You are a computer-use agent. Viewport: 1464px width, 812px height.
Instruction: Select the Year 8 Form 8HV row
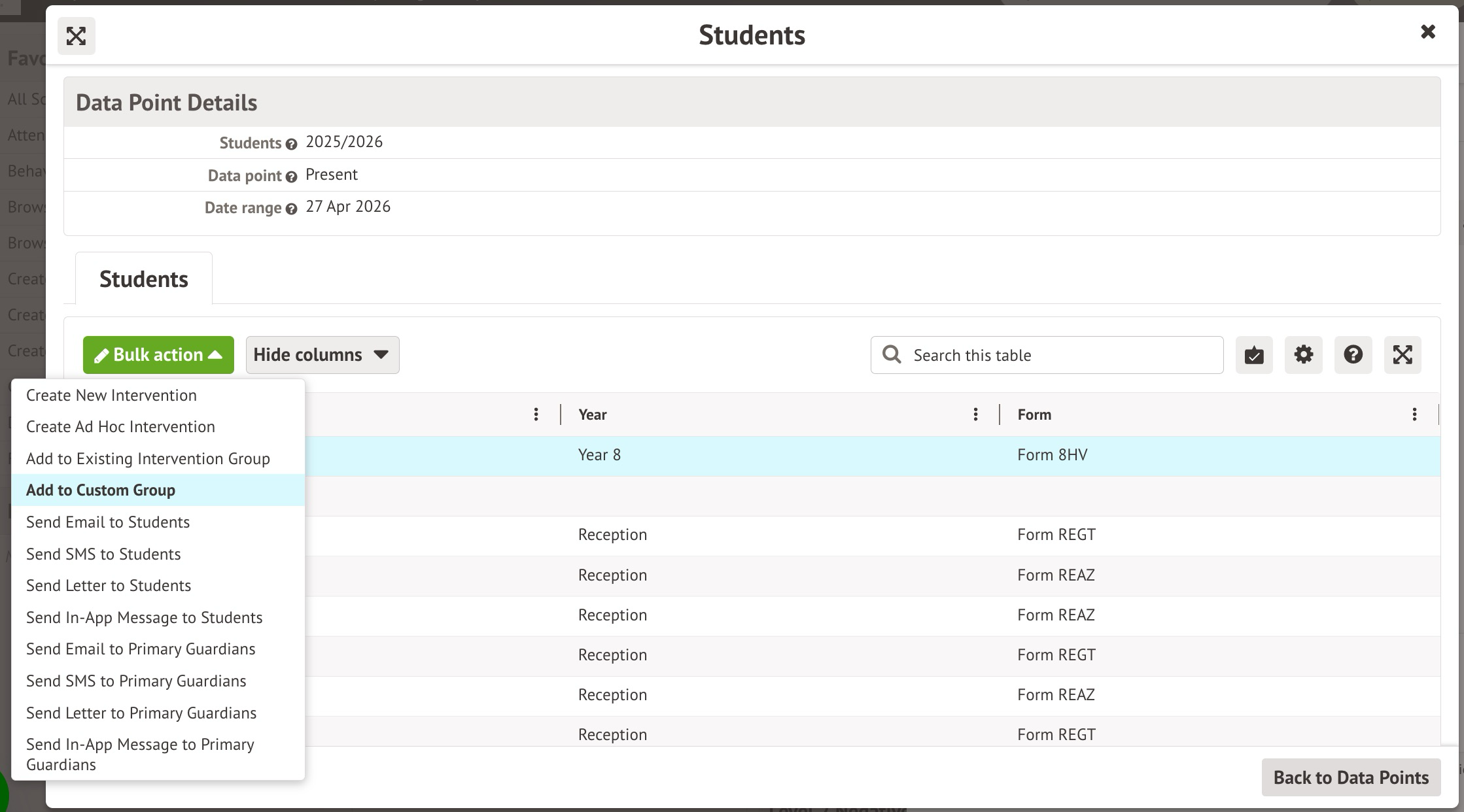785,456
